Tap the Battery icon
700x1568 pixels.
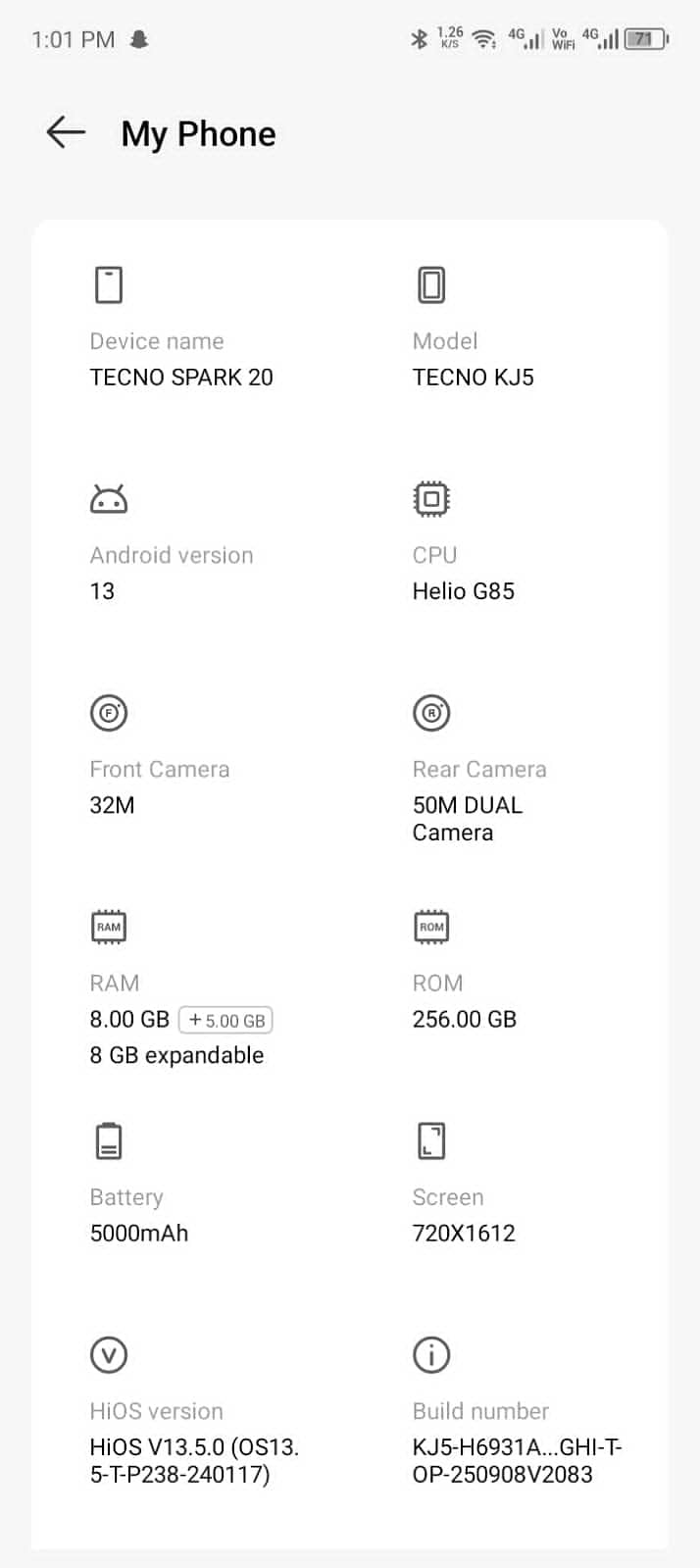tap(109, 1140)
